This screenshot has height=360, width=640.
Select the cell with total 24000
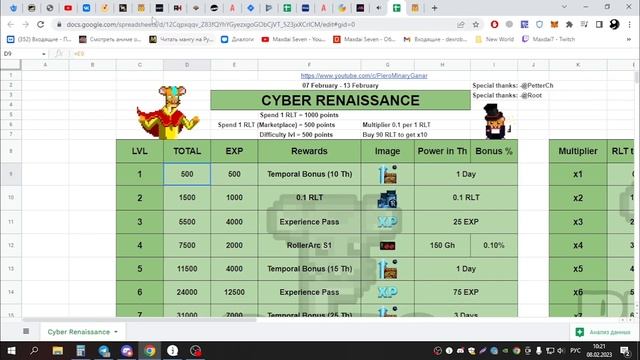187,292
